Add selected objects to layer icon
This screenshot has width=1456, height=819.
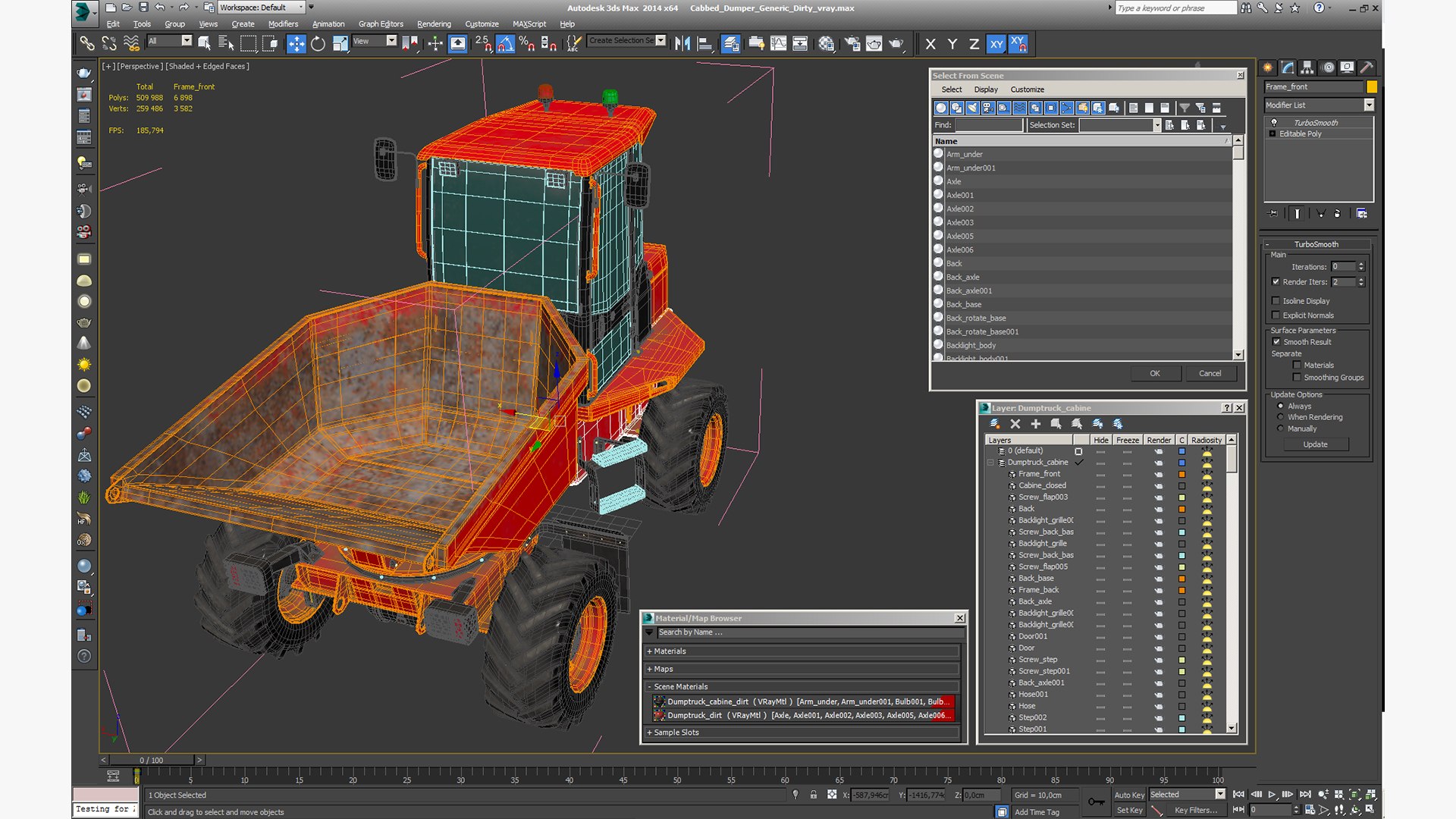pyautogui.click(x=1036, y=424)
